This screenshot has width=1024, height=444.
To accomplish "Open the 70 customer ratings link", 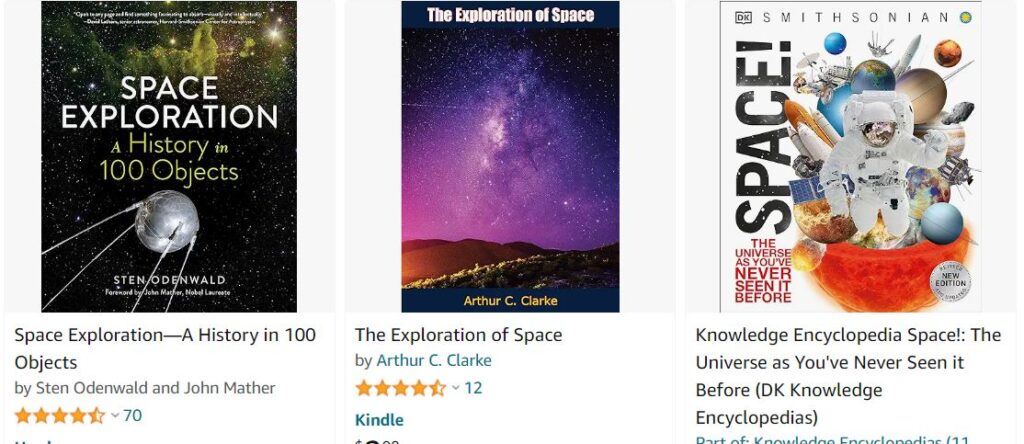I will coord(132,415).
